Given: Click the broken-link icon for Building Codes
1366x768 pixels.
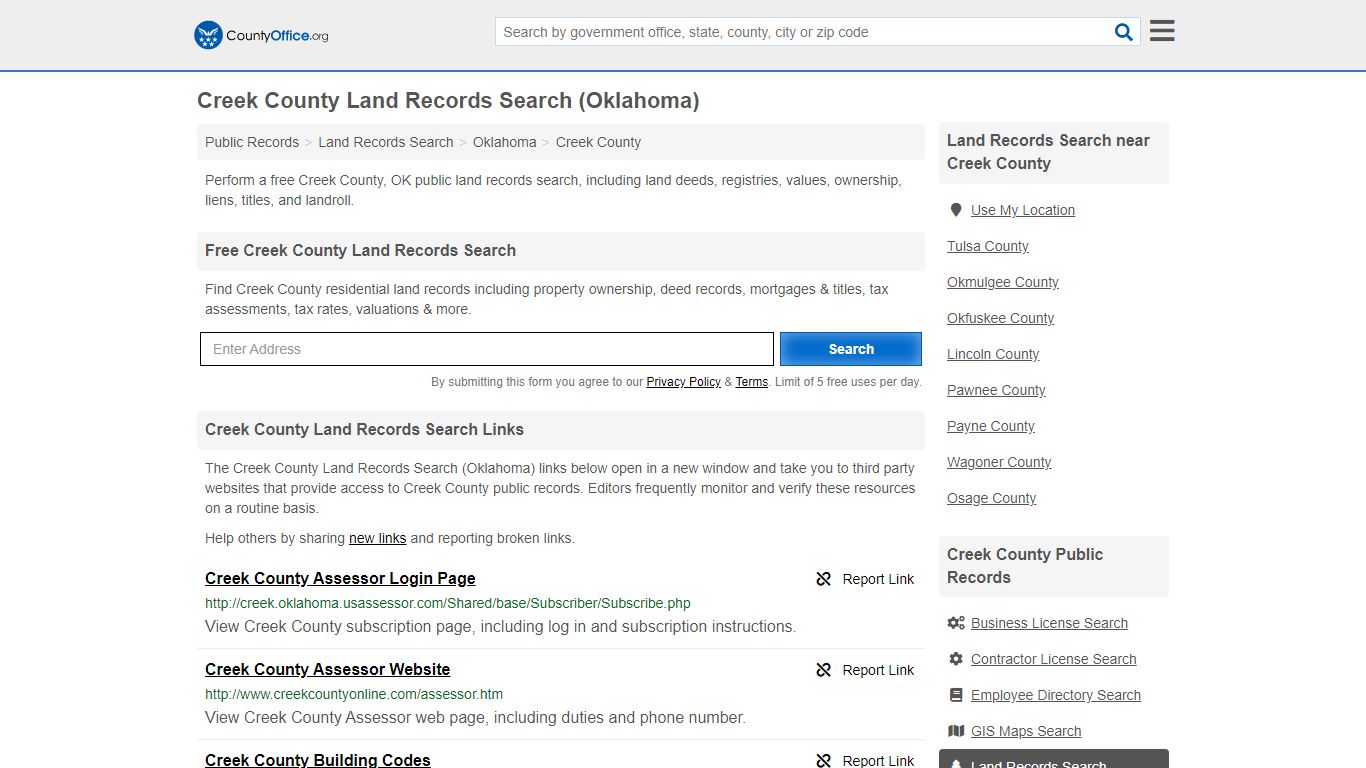Looking at the screenshot, I should pos(823,760).
